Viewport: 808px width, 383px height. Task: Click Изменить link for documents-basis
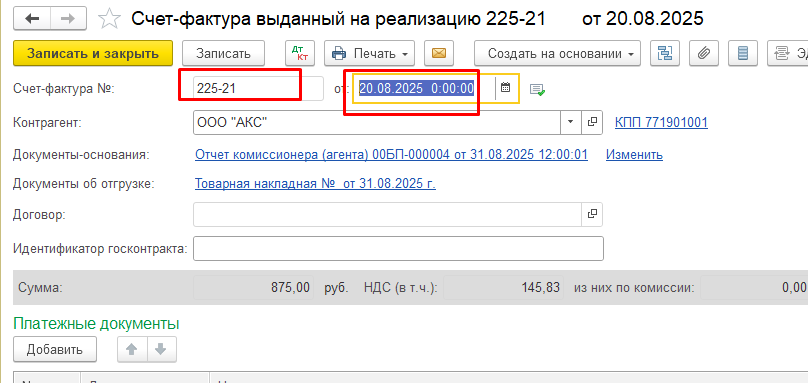click(x=634, y=154)
